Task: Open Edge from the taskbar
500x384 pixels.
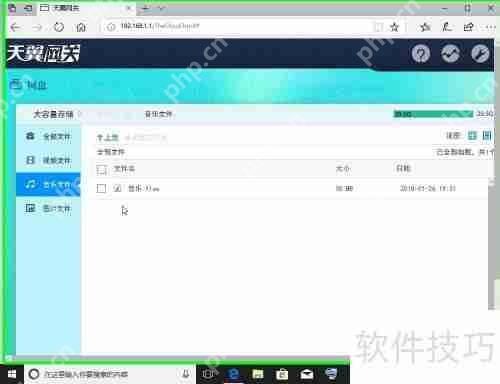Action: point(233,374)
